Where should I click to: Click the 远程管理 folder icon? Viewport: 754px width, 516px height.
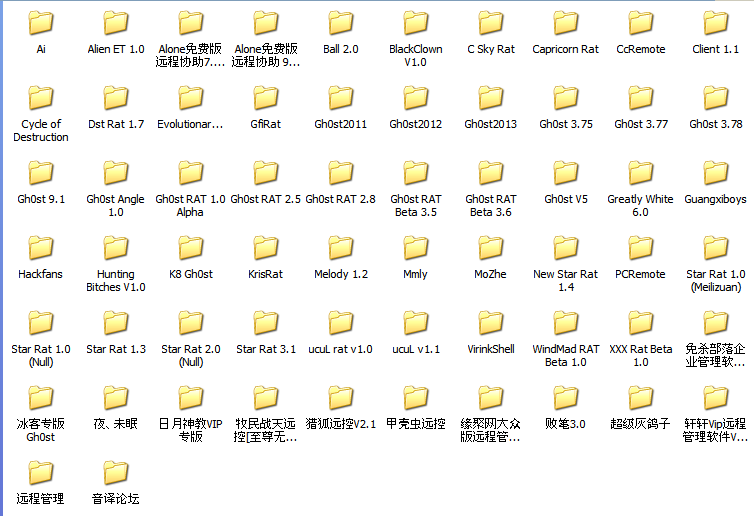tap(41, 473)
